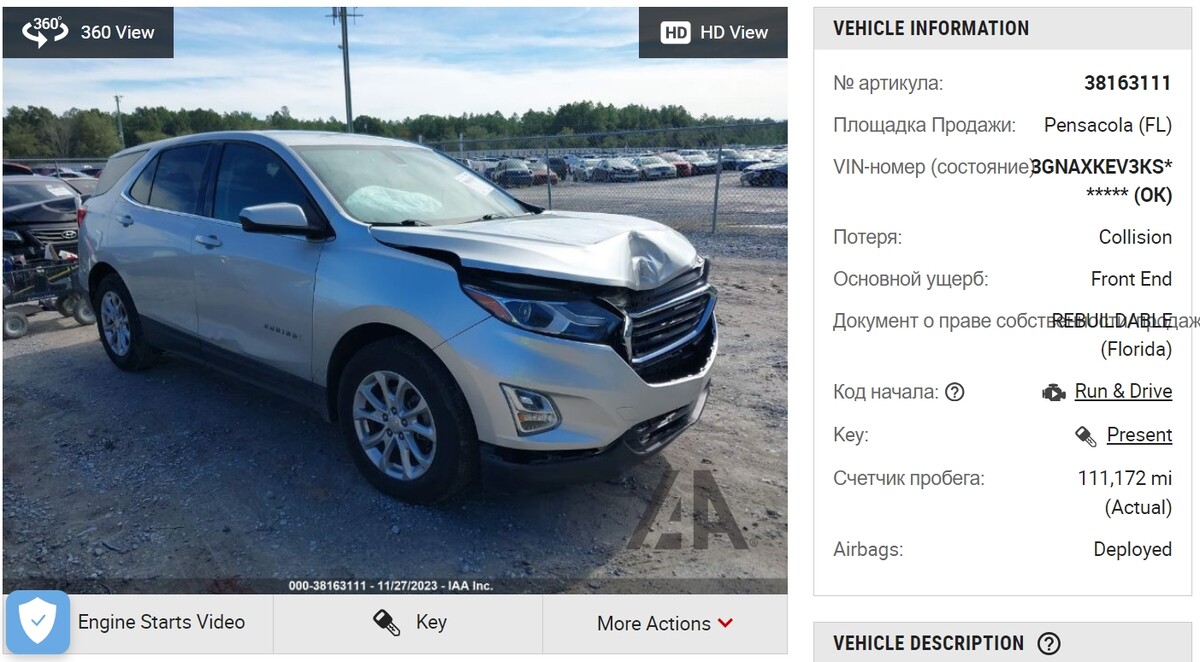Click key icon beside Present
The width and height of the screenshot is (1200, 662).
pos(1086,435)
